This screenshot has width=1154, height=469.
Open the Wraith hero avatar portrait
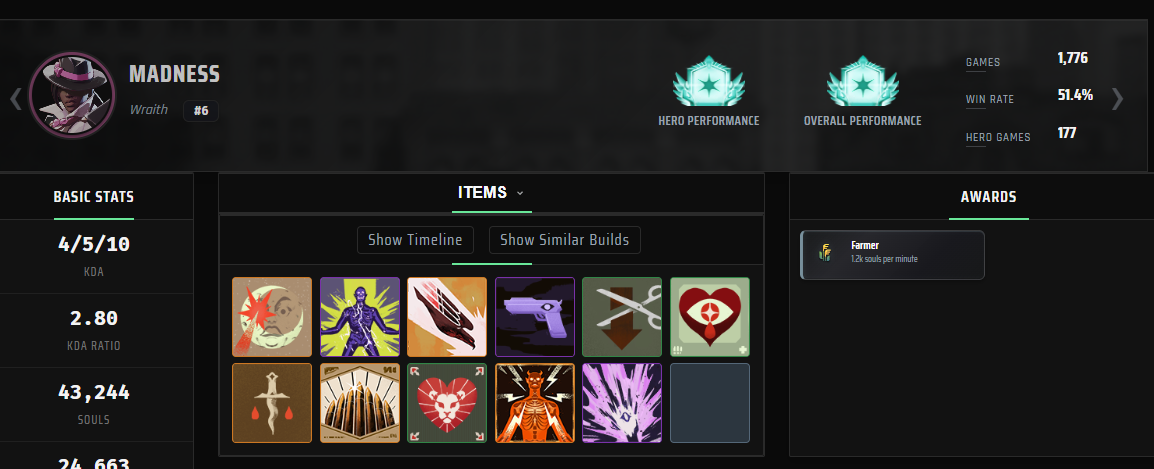[x=71, y=95]
